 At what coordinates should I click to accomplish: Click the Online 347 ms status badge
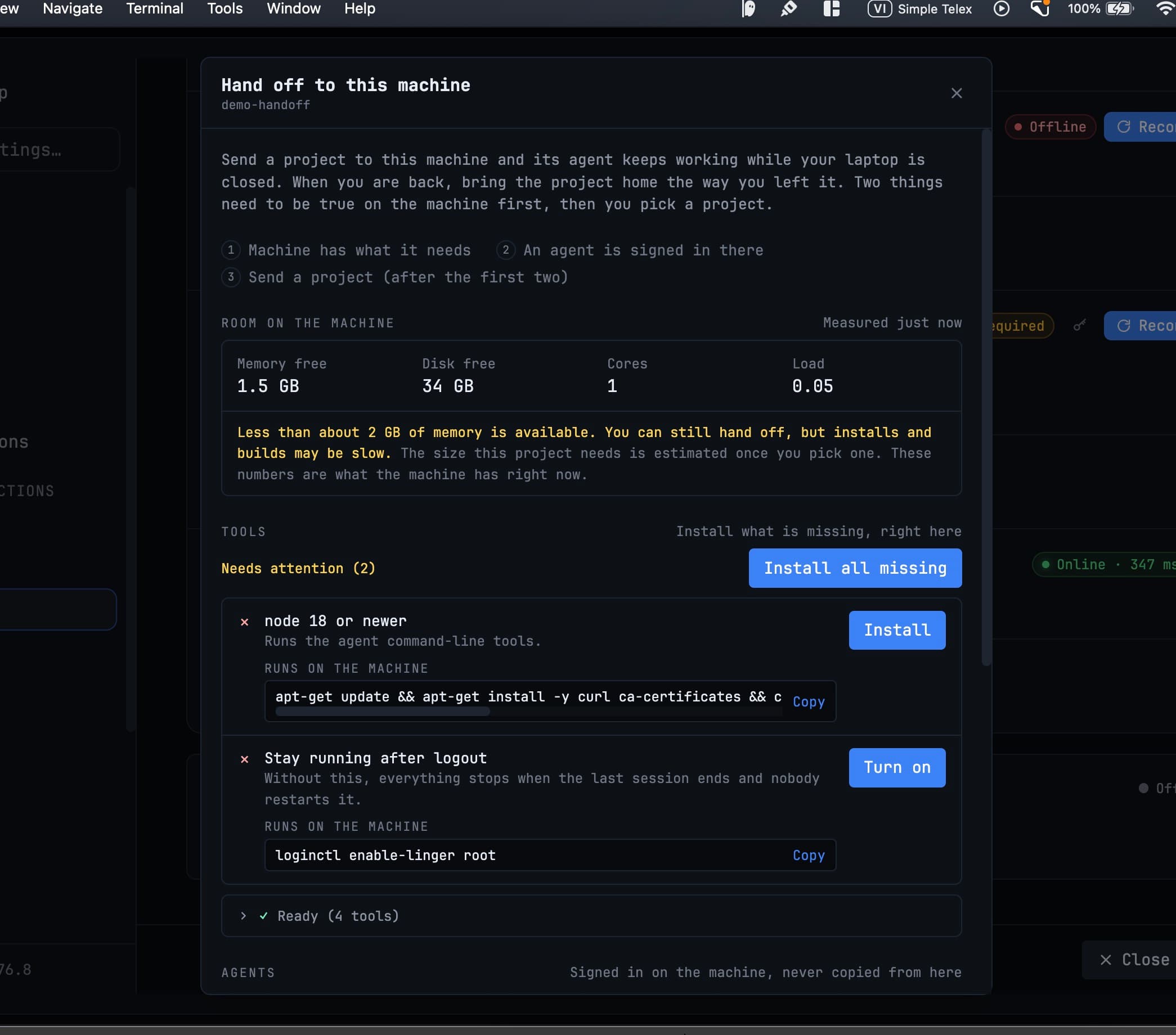[1105, 565]
